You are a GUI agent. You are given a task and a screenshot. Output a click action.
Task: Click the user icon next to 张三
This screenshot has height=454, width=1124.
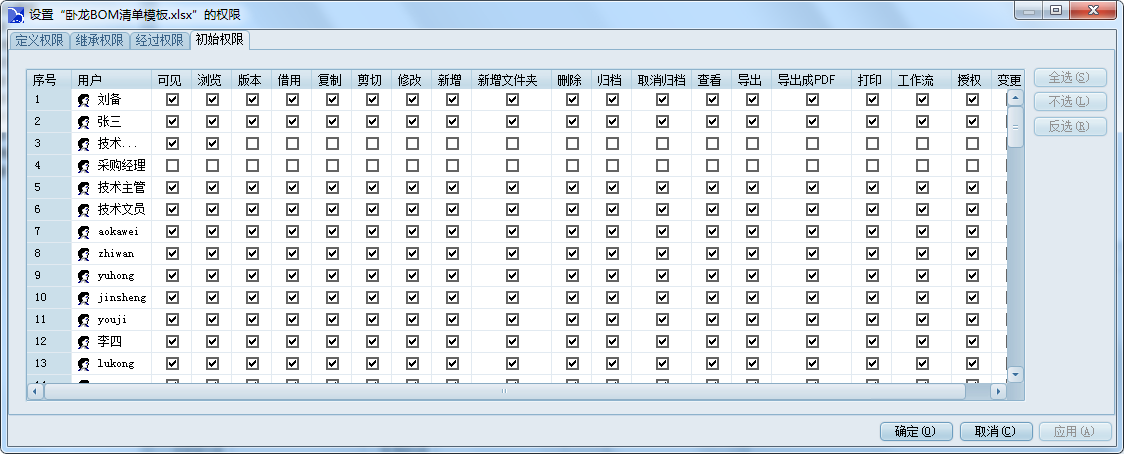(84, 122)
